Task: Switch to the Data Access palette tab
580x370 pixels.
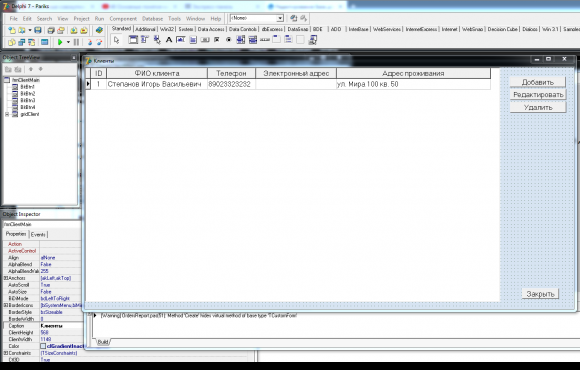Action: point(211,29)
